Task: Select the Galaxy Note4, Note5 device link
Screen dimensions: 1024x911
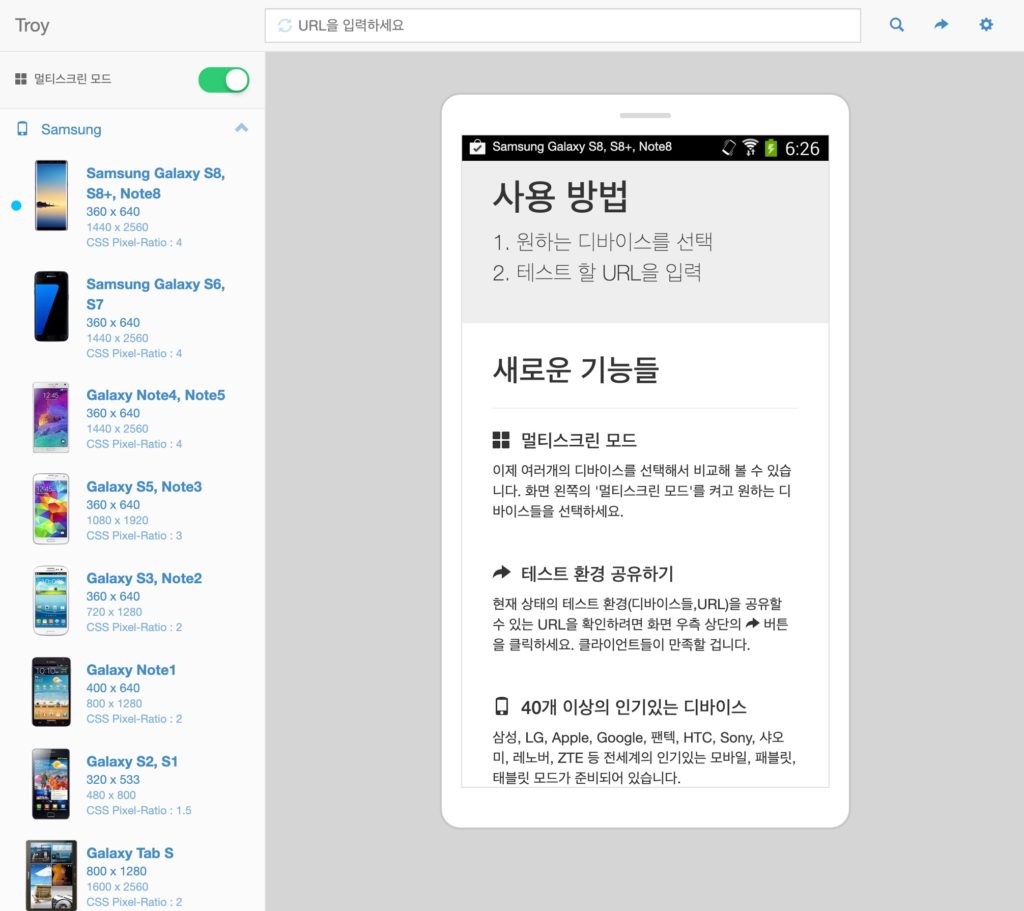Action: click(155, 395)
